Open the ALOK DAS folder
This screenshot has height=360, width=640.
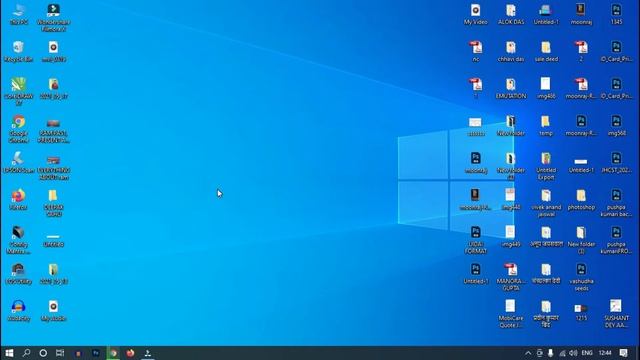[x=511, y=14]
